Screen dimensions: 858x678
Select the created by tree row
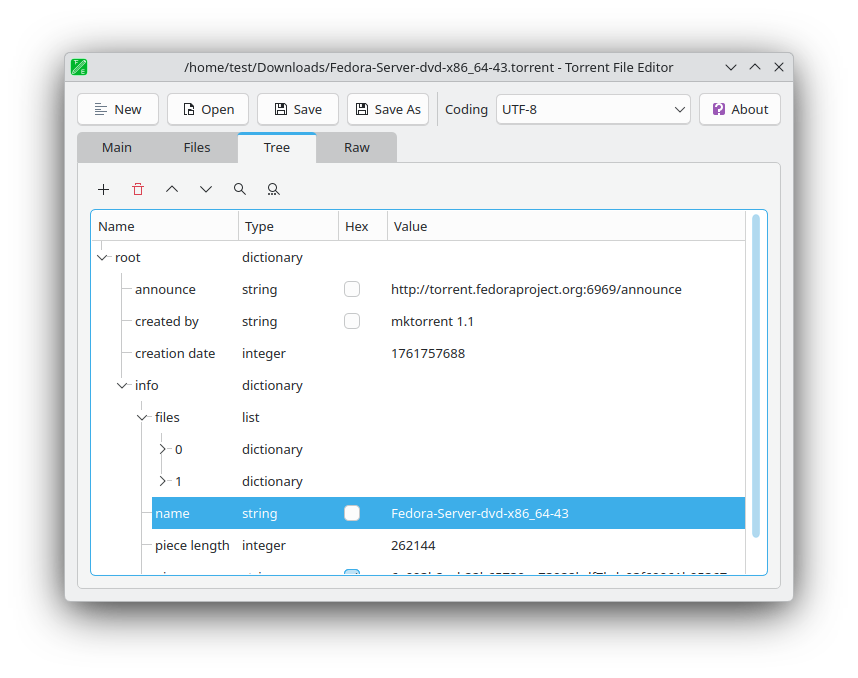coord(418,321)
